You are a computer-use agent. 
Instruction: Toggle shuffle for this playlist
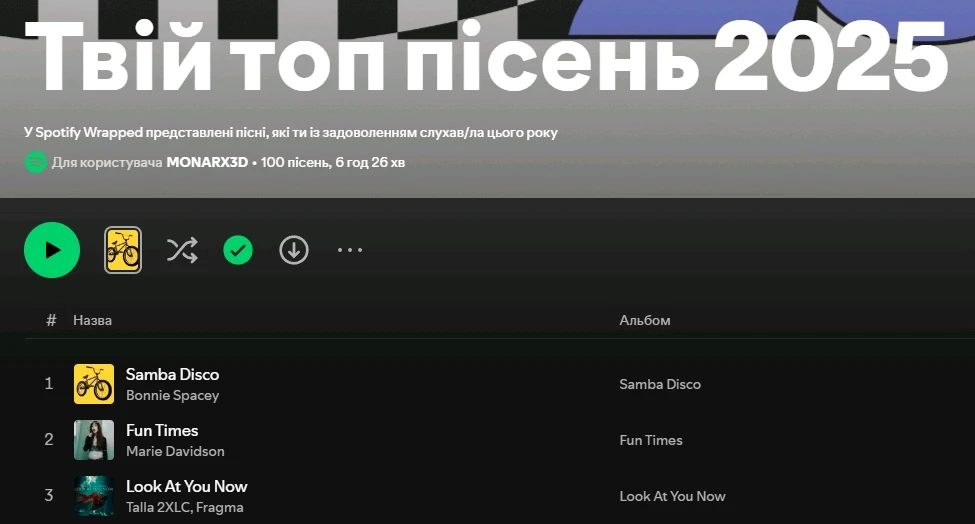[182, 250]
